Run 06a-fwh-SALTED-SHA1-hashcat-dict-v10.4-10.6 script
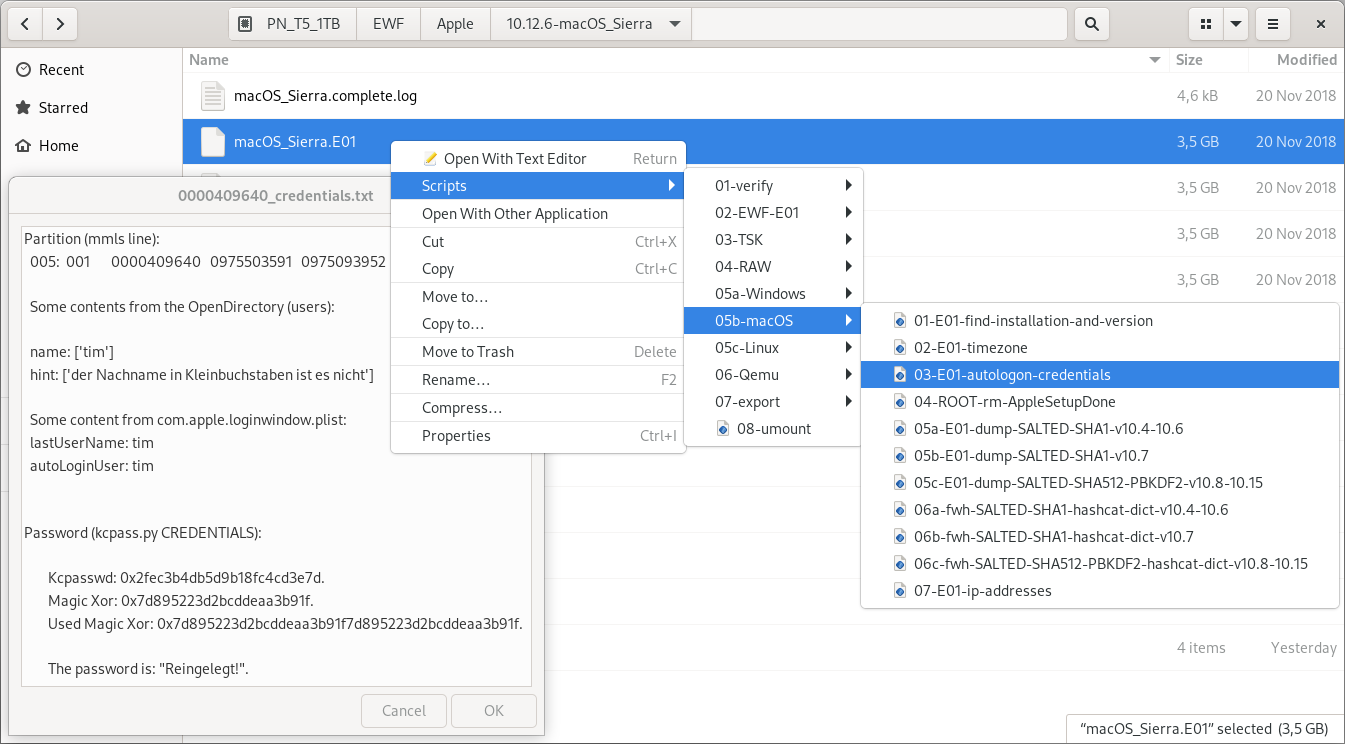Screen dimensions: 1345x744 (x=1099, y=510)
